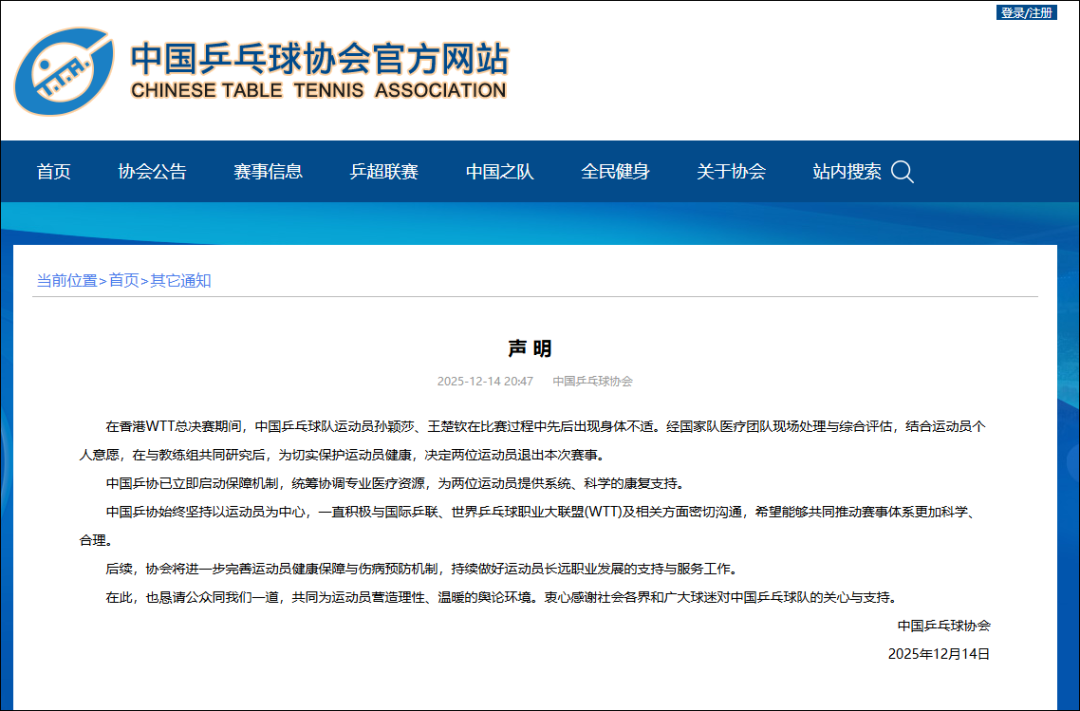Image resolution: width=1080 pixels, height=711 pixels.
Task: Open the 首页 navigation menu item
Action: coord(54,172)
